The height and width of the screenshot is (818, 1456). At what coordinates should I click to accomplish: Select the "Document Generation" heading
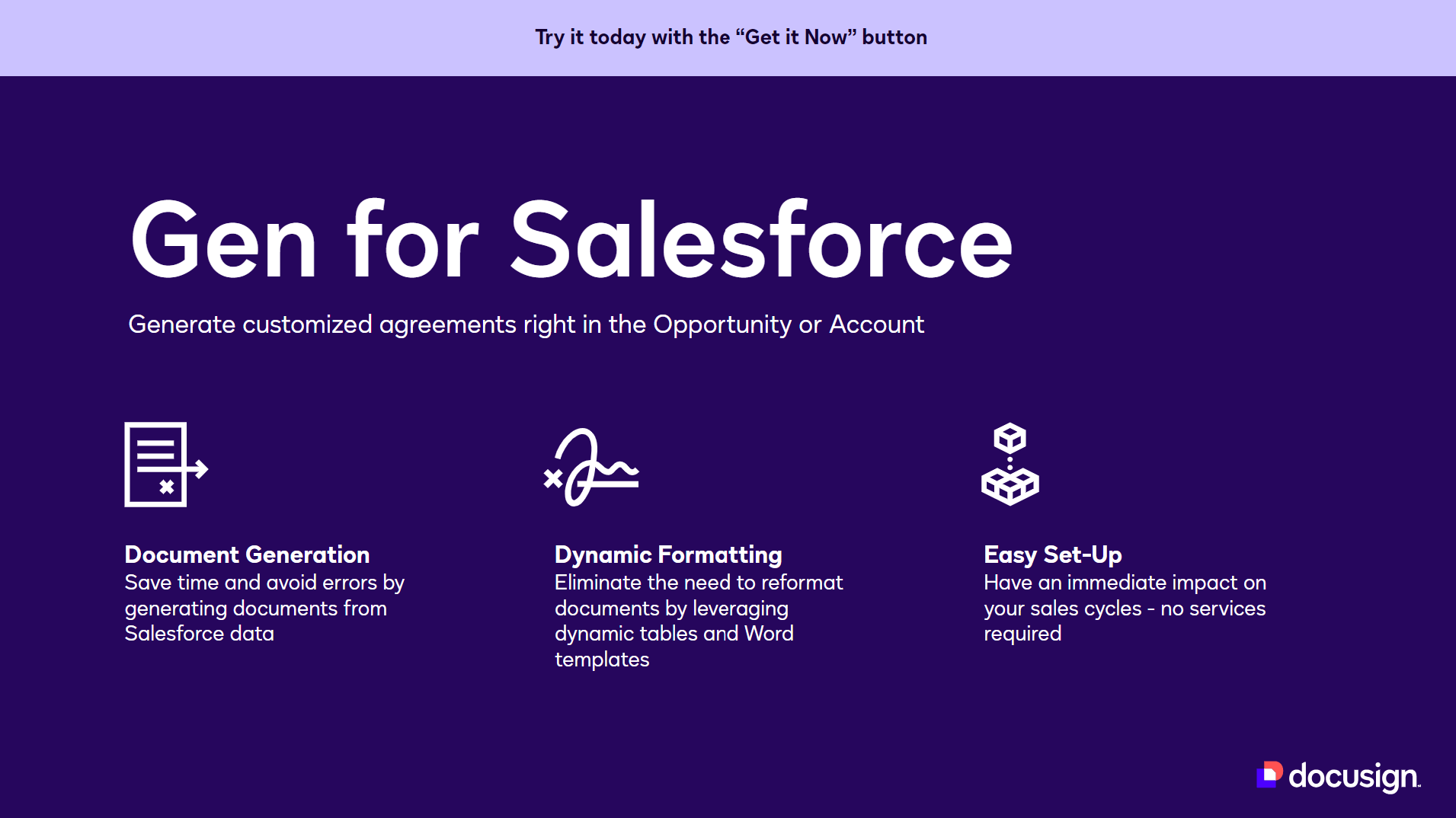247,554
